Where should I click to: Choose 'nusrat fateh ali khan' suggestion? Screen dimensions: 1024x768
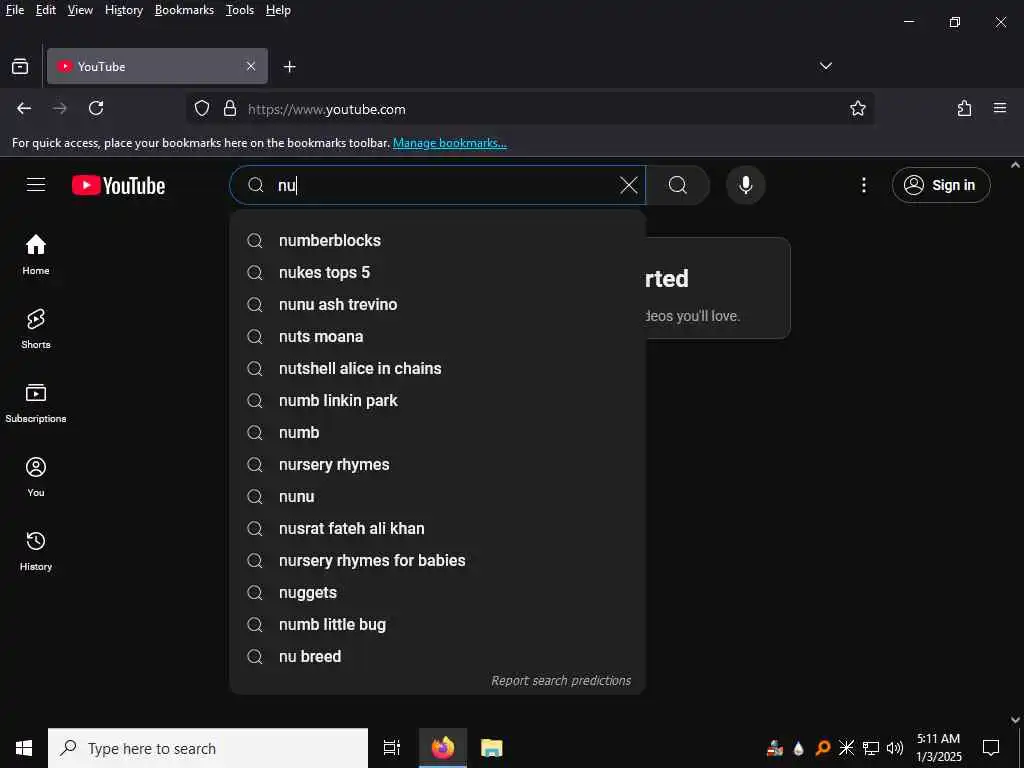coord(438,528)
